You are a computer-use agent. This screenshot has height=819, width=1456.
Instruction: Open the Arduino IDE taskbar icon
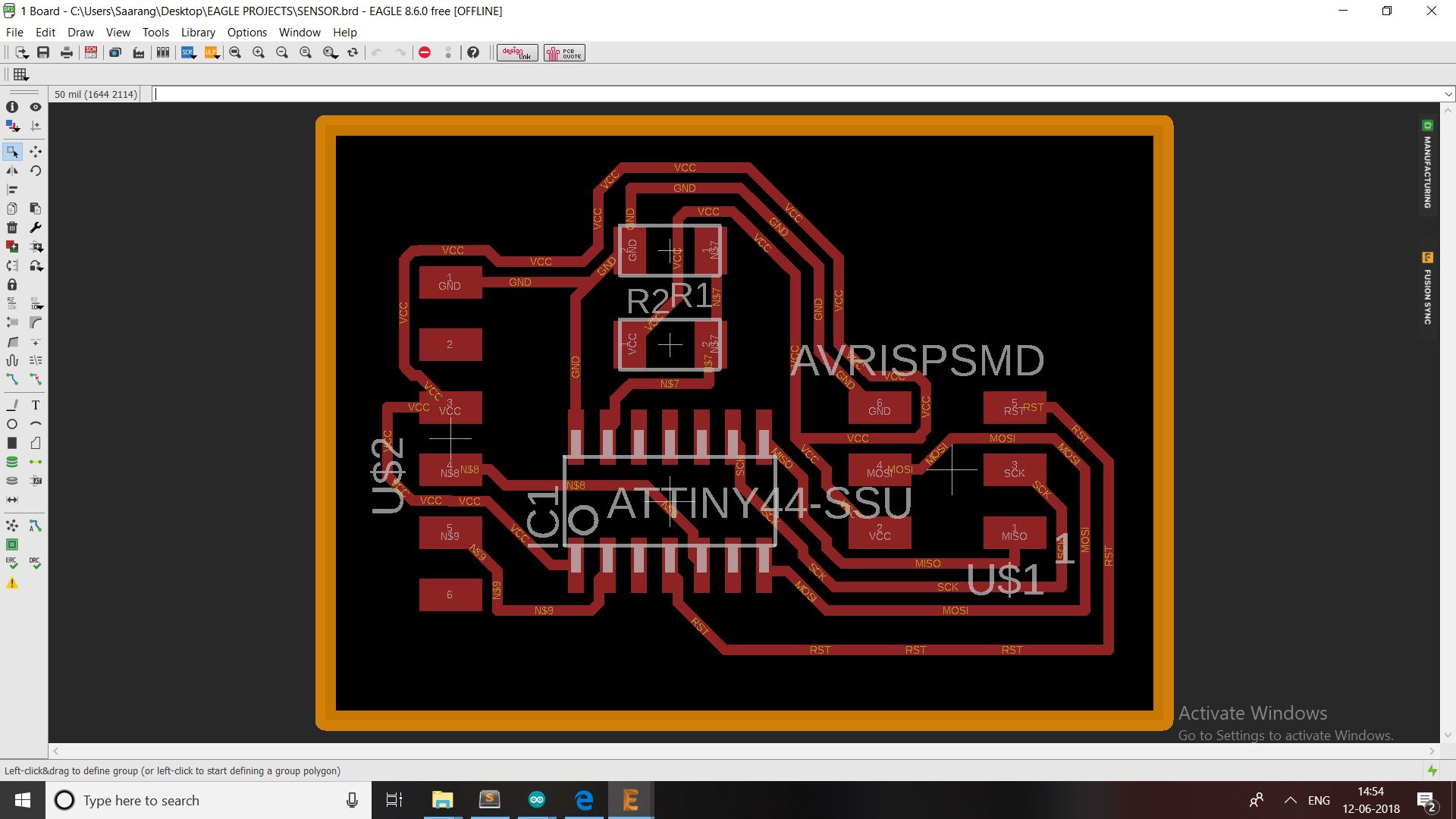[537, 800]
